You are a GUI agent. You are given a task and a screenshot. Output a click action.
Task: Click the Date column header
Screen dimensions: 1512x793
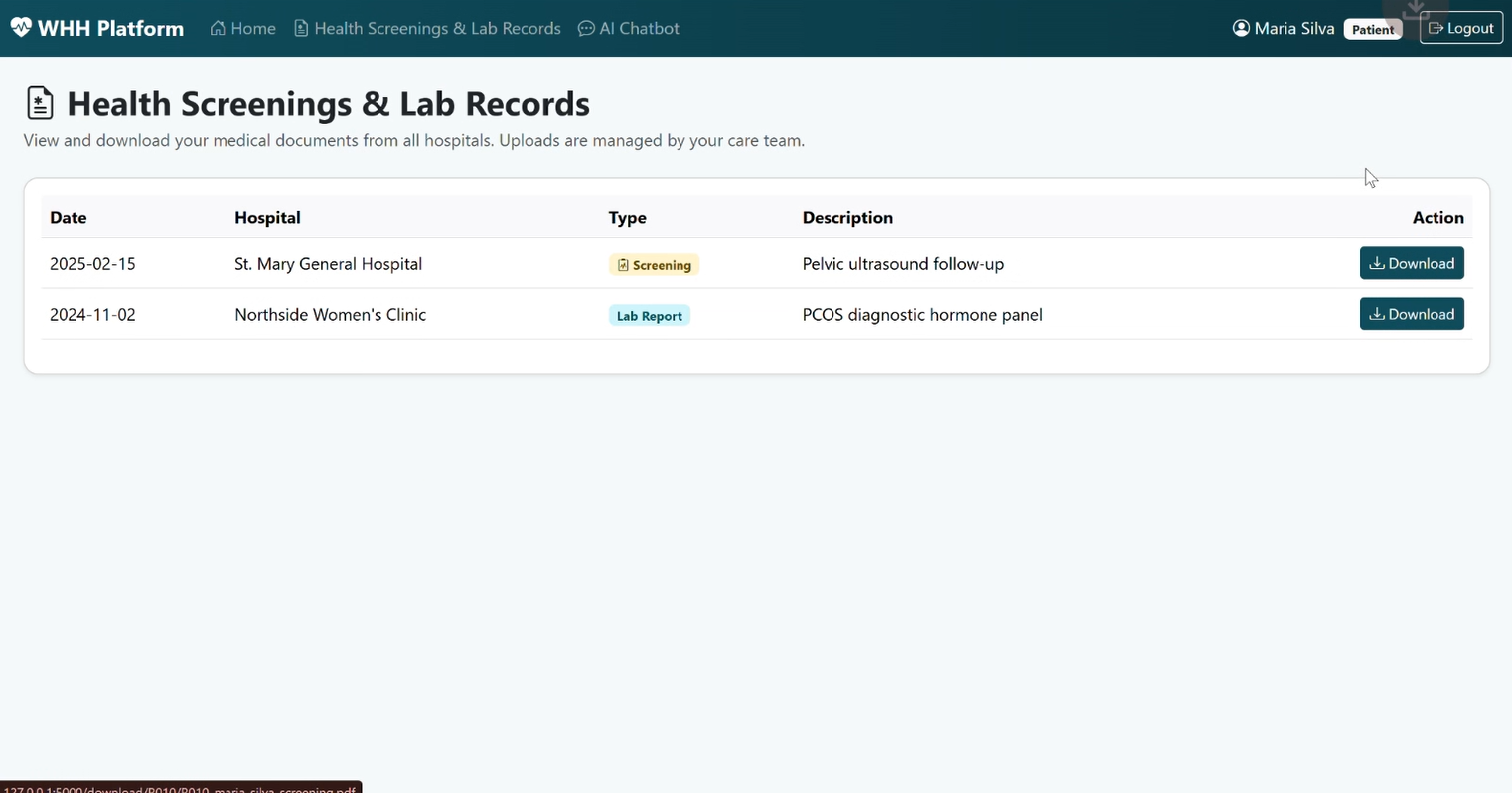[x=69, y=217]
